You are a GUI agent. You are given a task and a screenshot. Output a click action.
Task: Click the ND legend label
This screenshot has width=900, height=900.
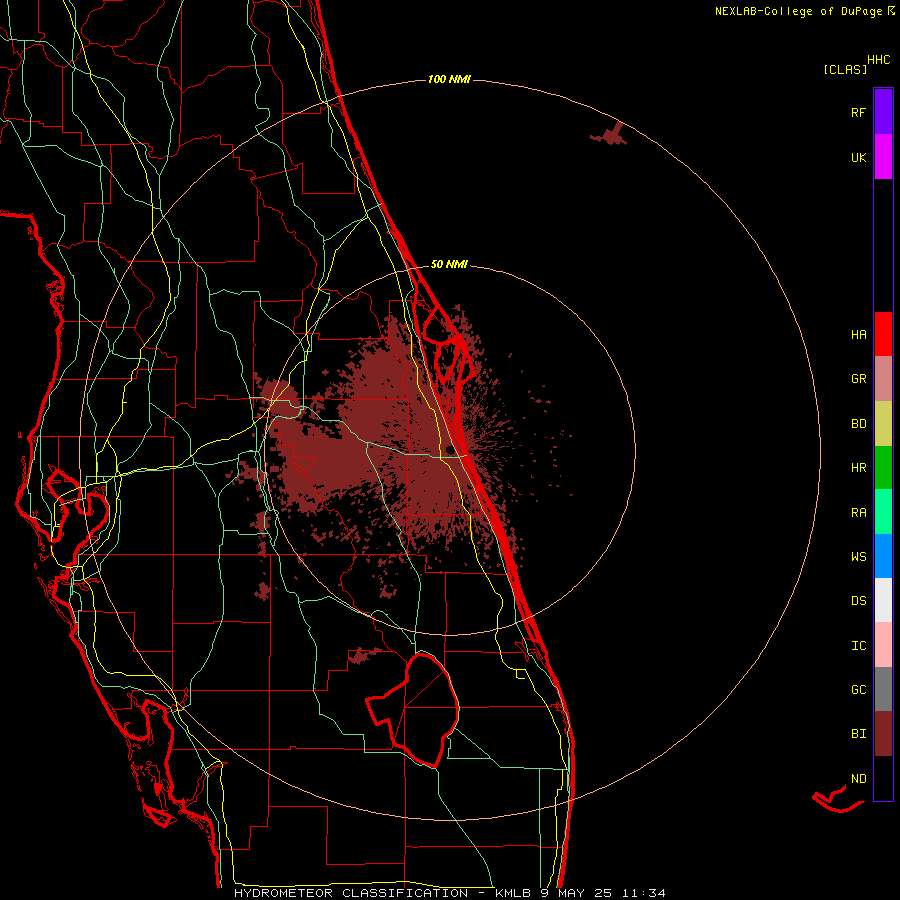coord(858,779)
